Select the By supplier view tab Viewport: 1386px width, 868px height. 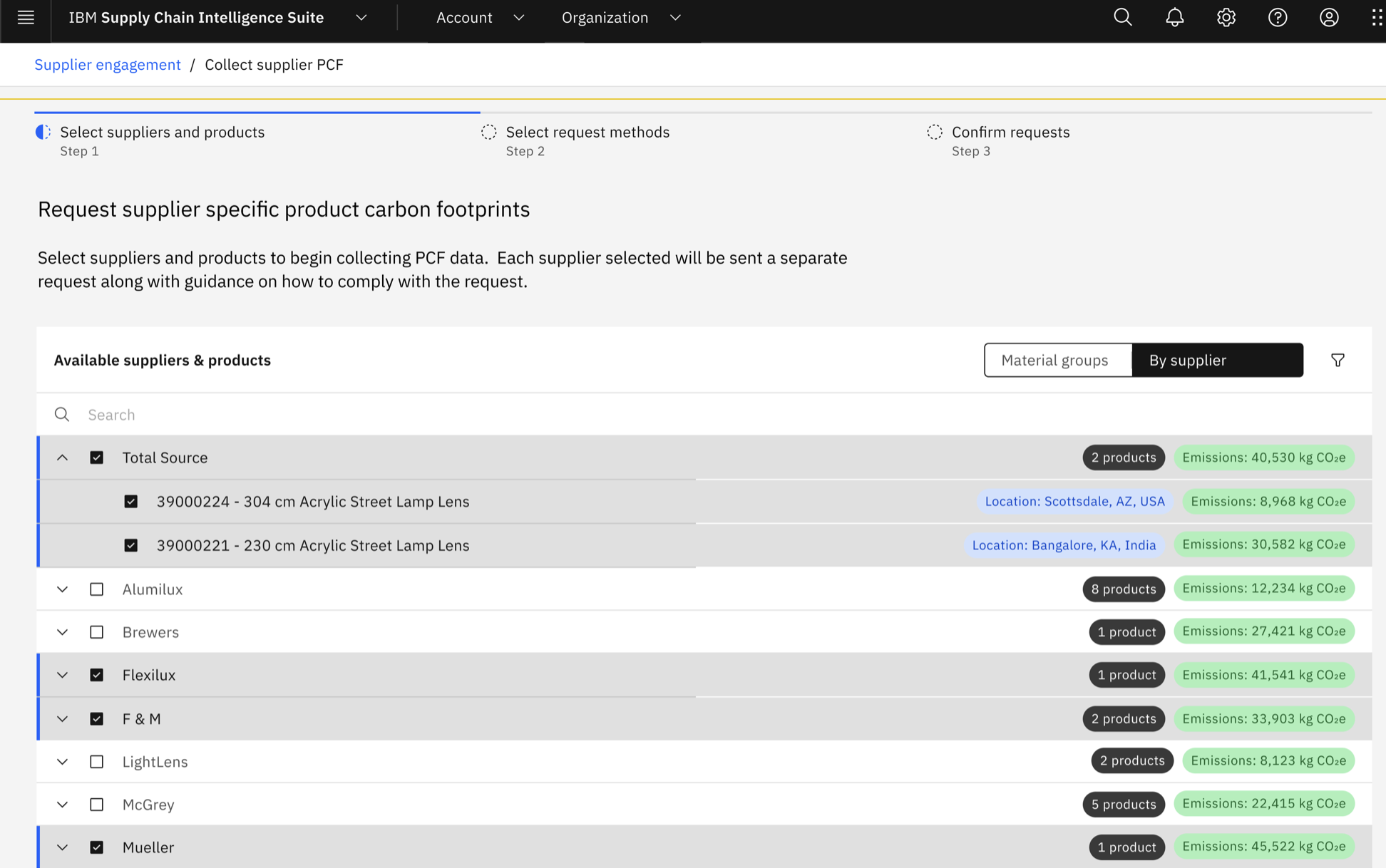tap(1216, 361)
